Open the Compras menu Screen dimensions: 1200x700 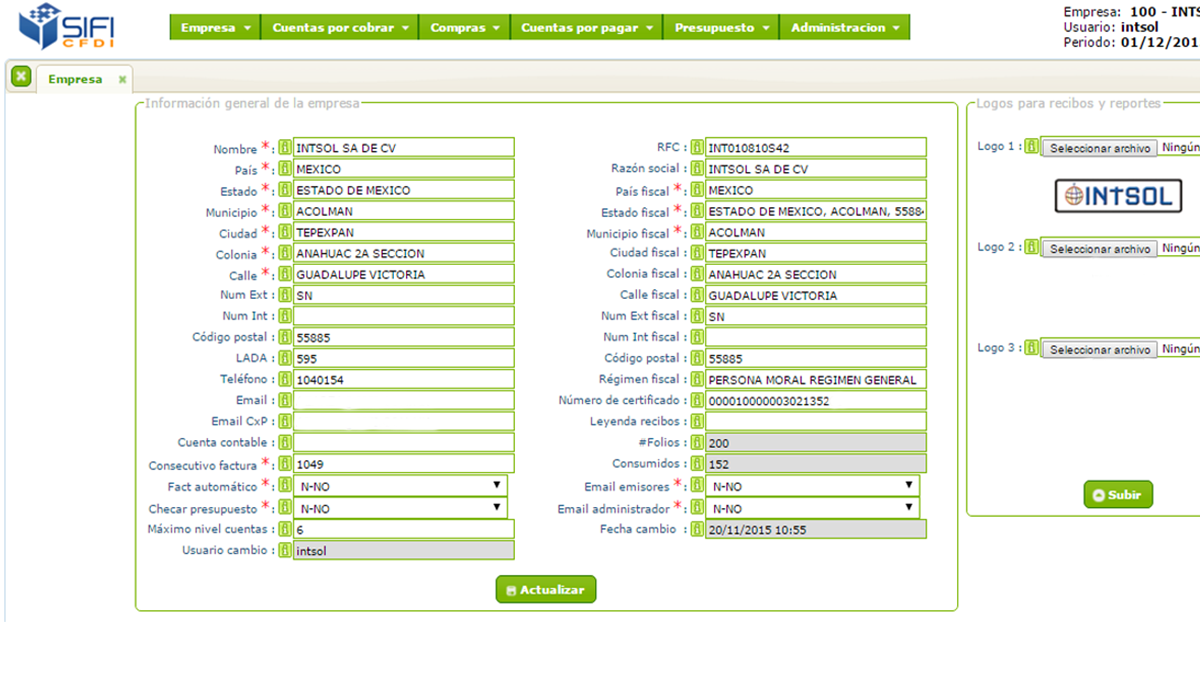pyautogui.click(x=464, y=28)
